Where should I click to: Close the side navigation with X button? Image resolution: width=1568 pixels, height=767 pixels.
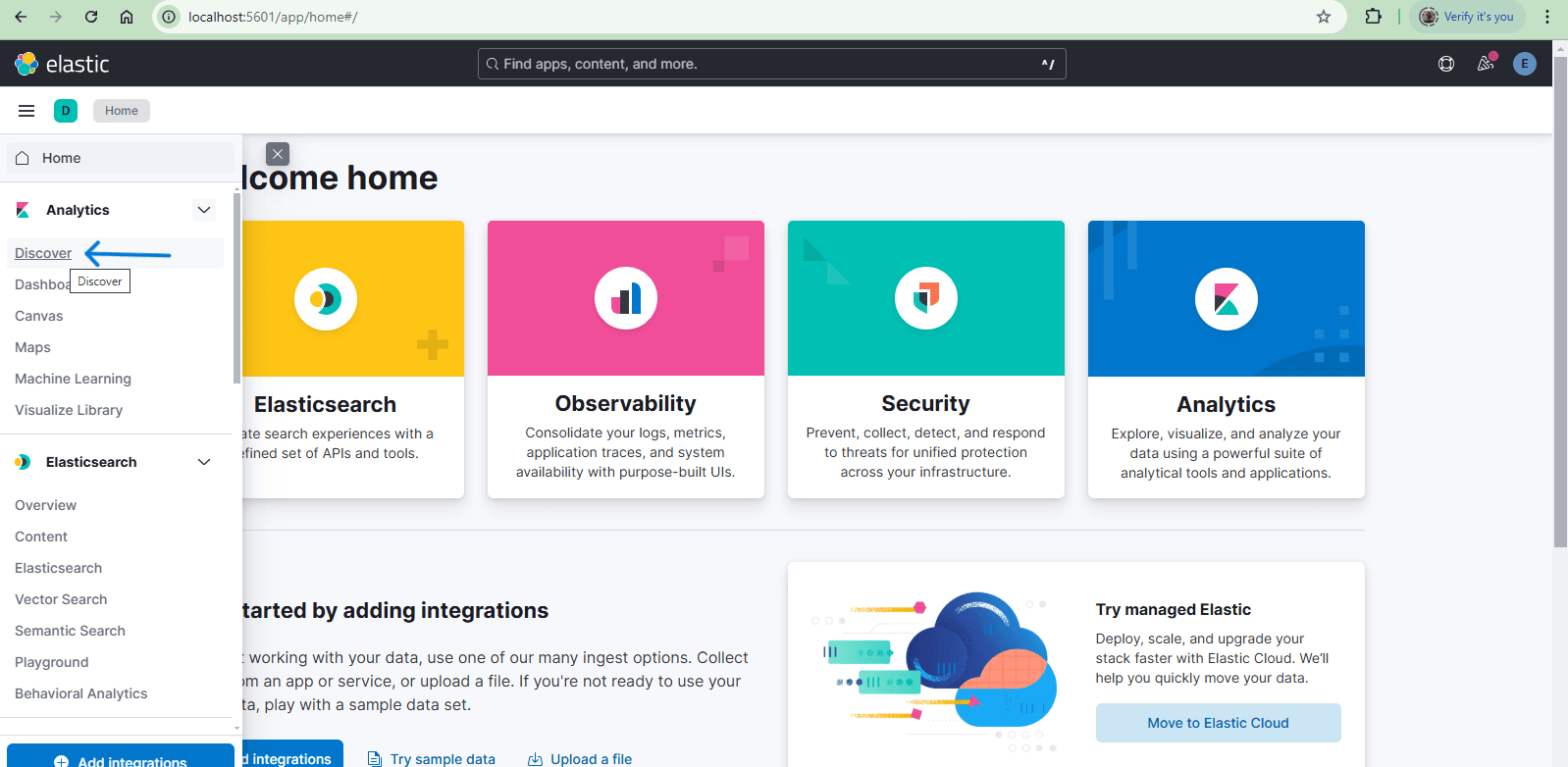278,154
